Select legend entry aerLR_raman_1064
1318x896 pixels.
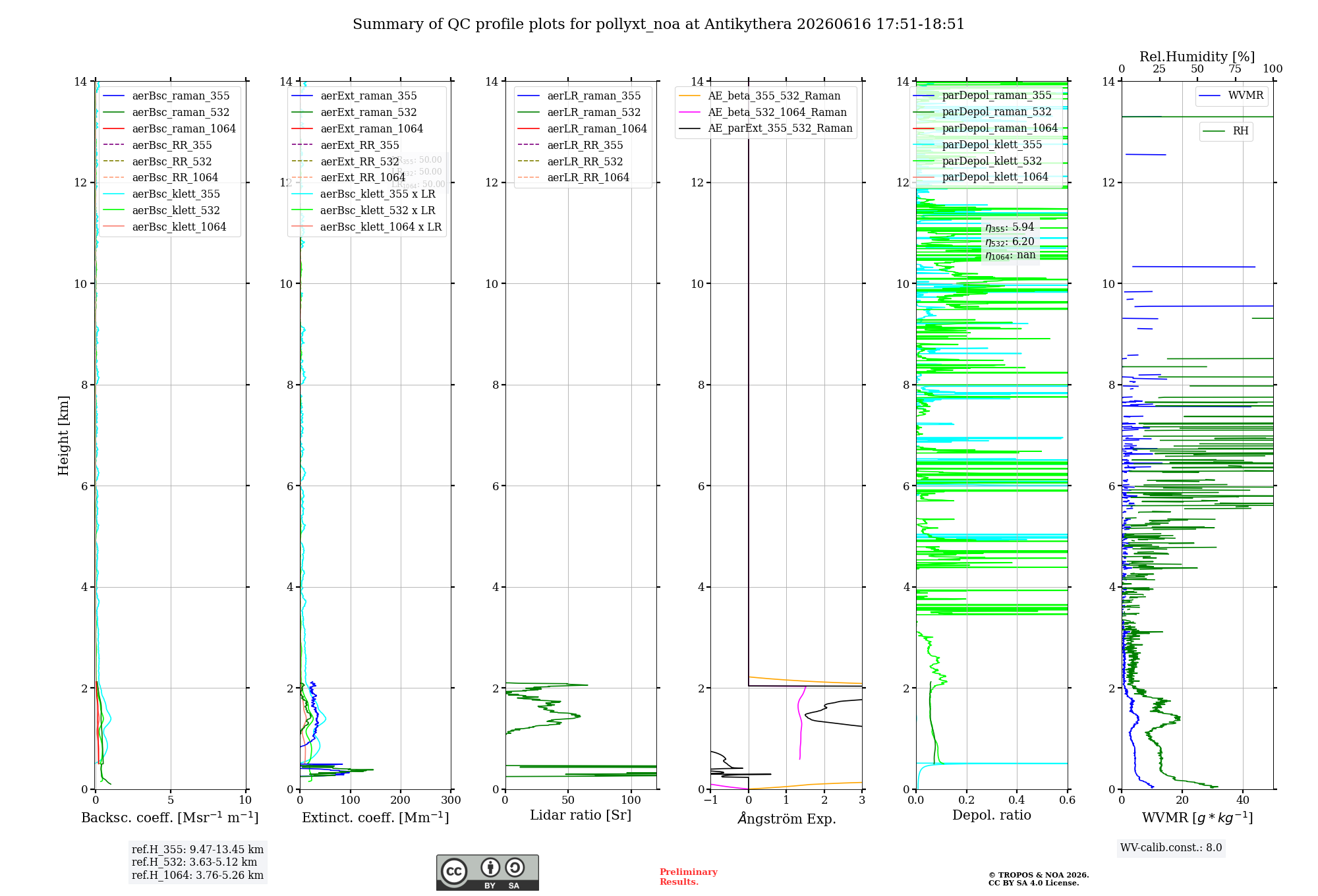point(583,129)
